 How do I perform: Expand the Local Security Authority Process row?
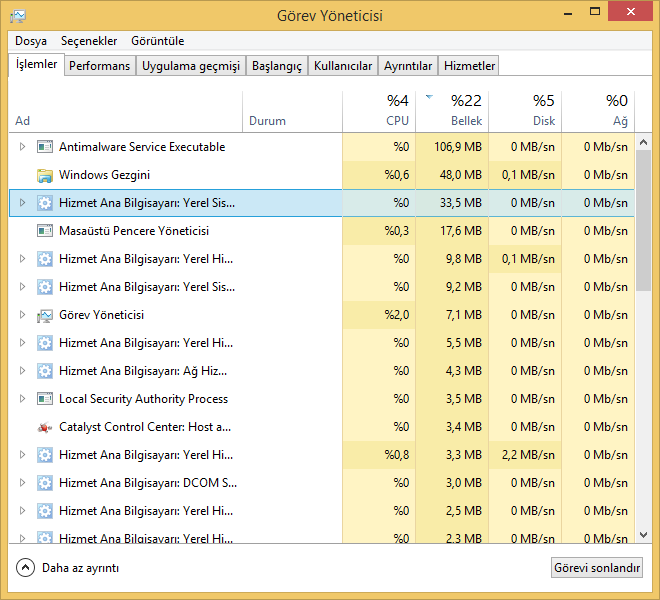point(22,399)
